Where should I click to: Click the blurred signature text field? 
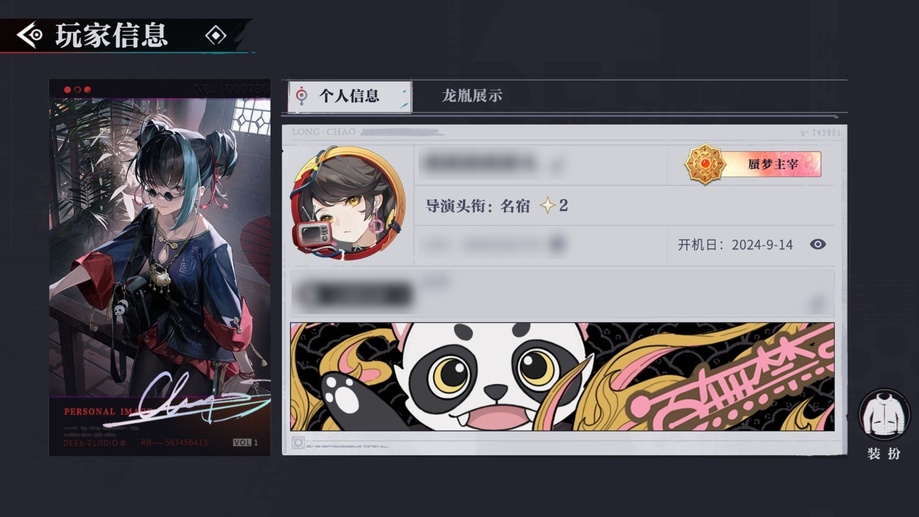562,294
